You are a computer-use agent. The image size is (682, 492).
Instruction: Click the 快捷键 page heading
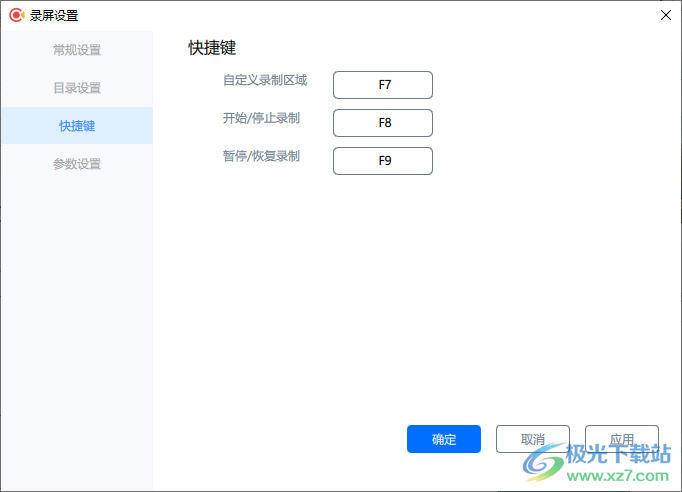pyautogui.click(x=212, y=48)
